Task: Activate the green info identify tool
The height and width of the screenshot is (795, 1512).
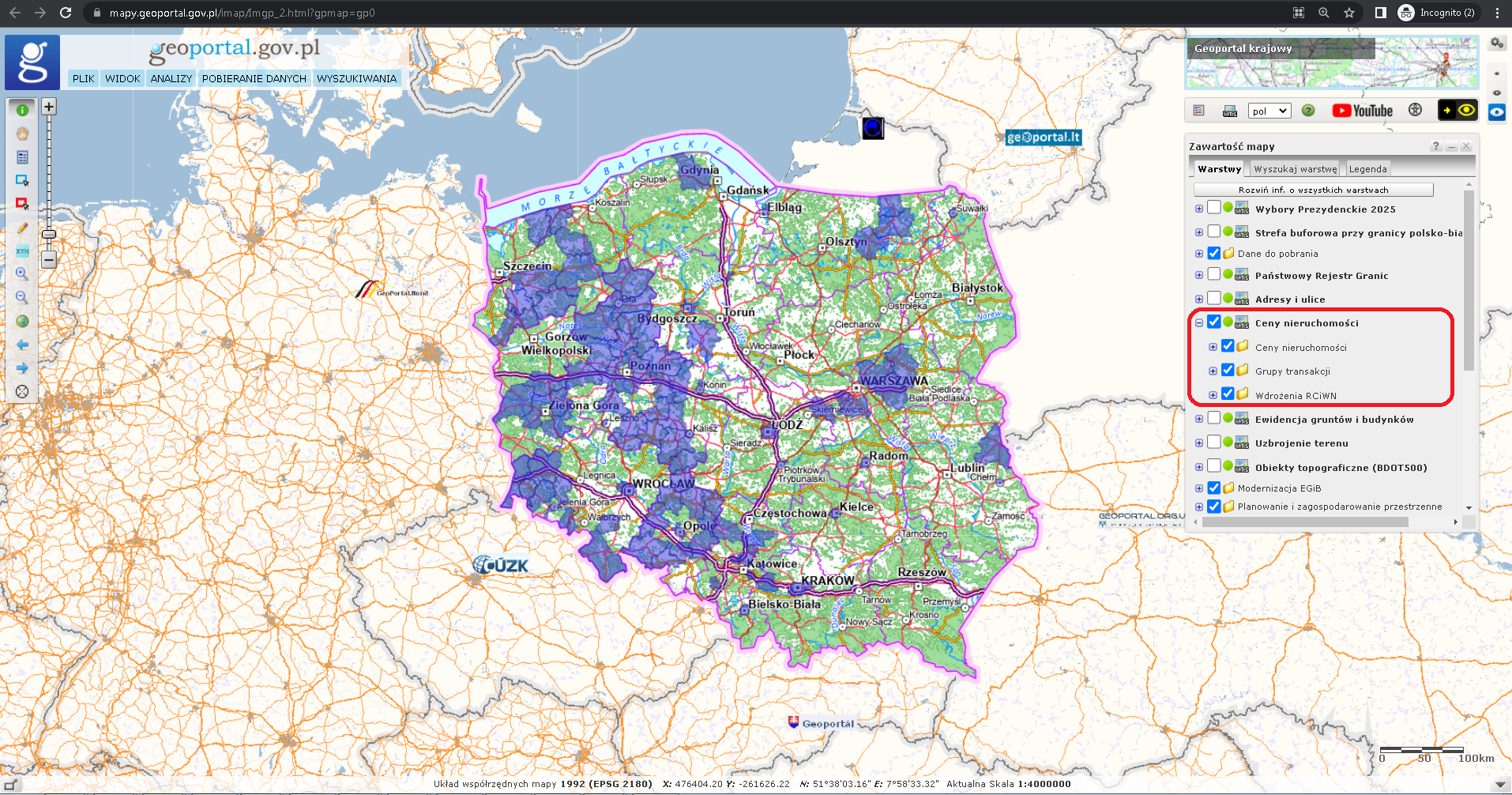Action: [x=22, y=110]
